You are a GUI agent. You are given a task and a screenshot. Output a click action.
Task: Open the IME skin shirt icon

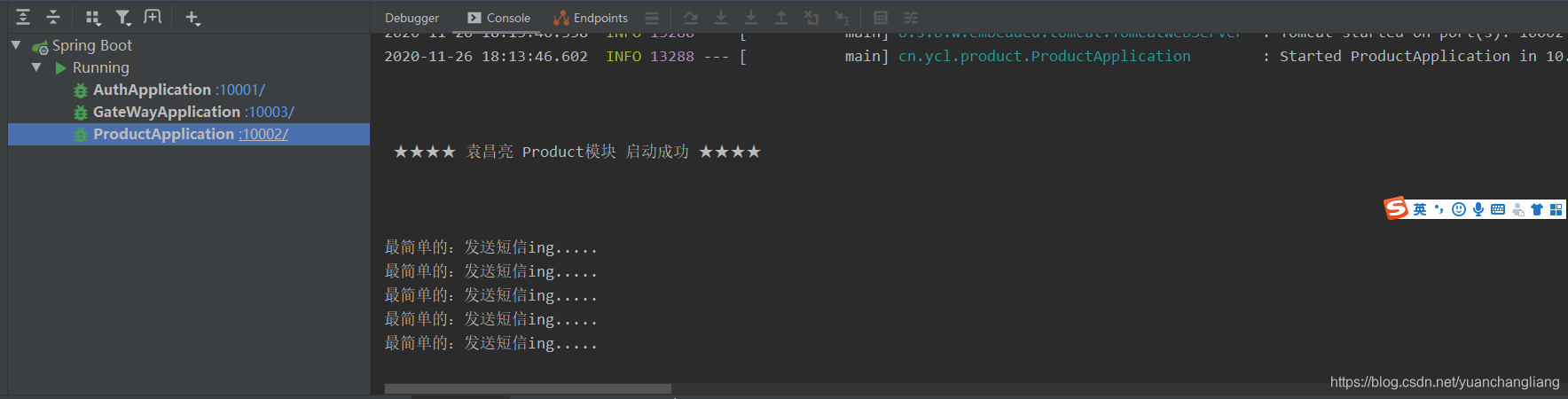[1537, 209]
